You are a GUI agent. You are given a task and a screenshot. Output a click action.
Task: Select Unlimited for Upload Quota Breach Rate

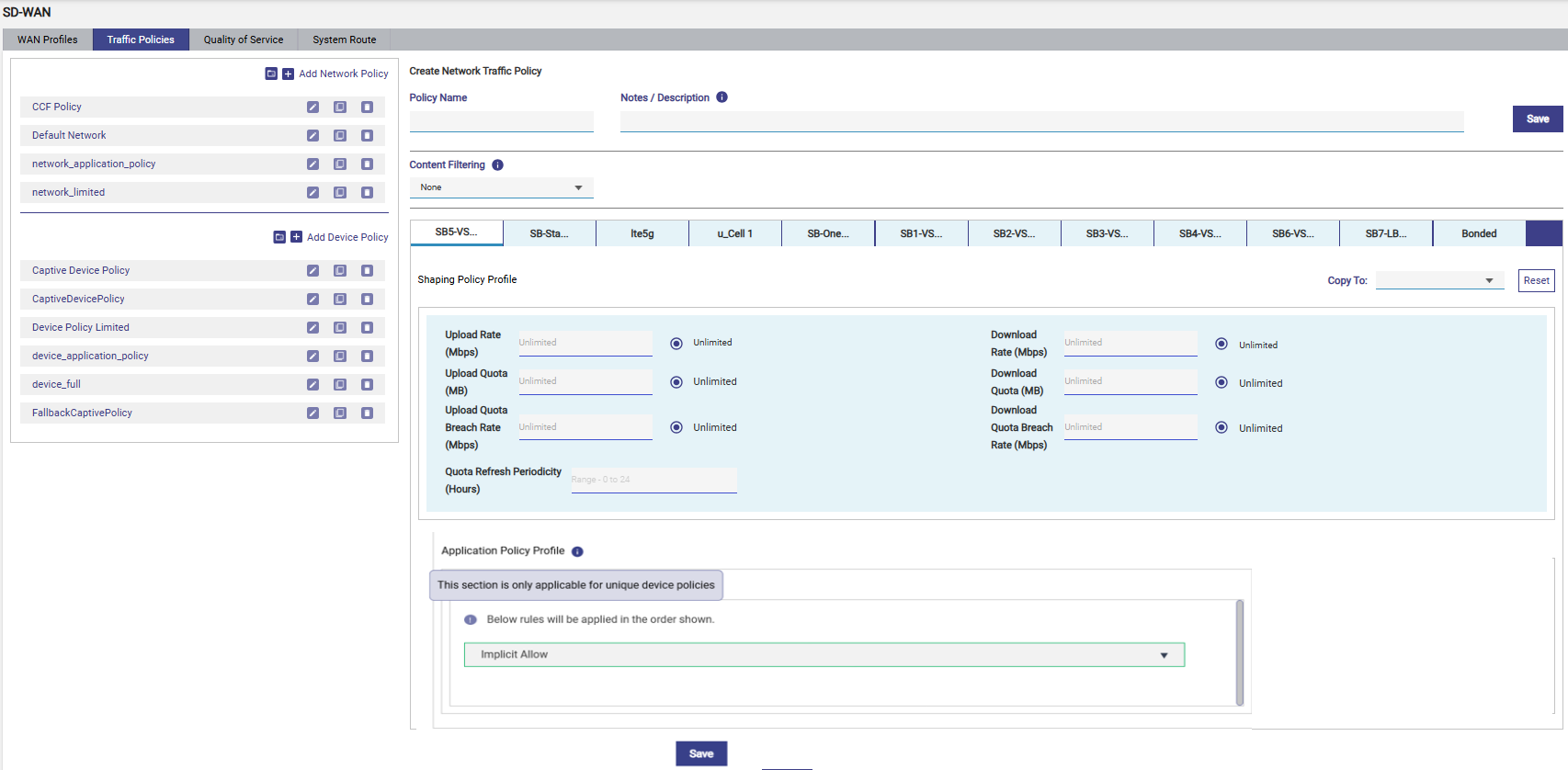[x=676, y=427]
